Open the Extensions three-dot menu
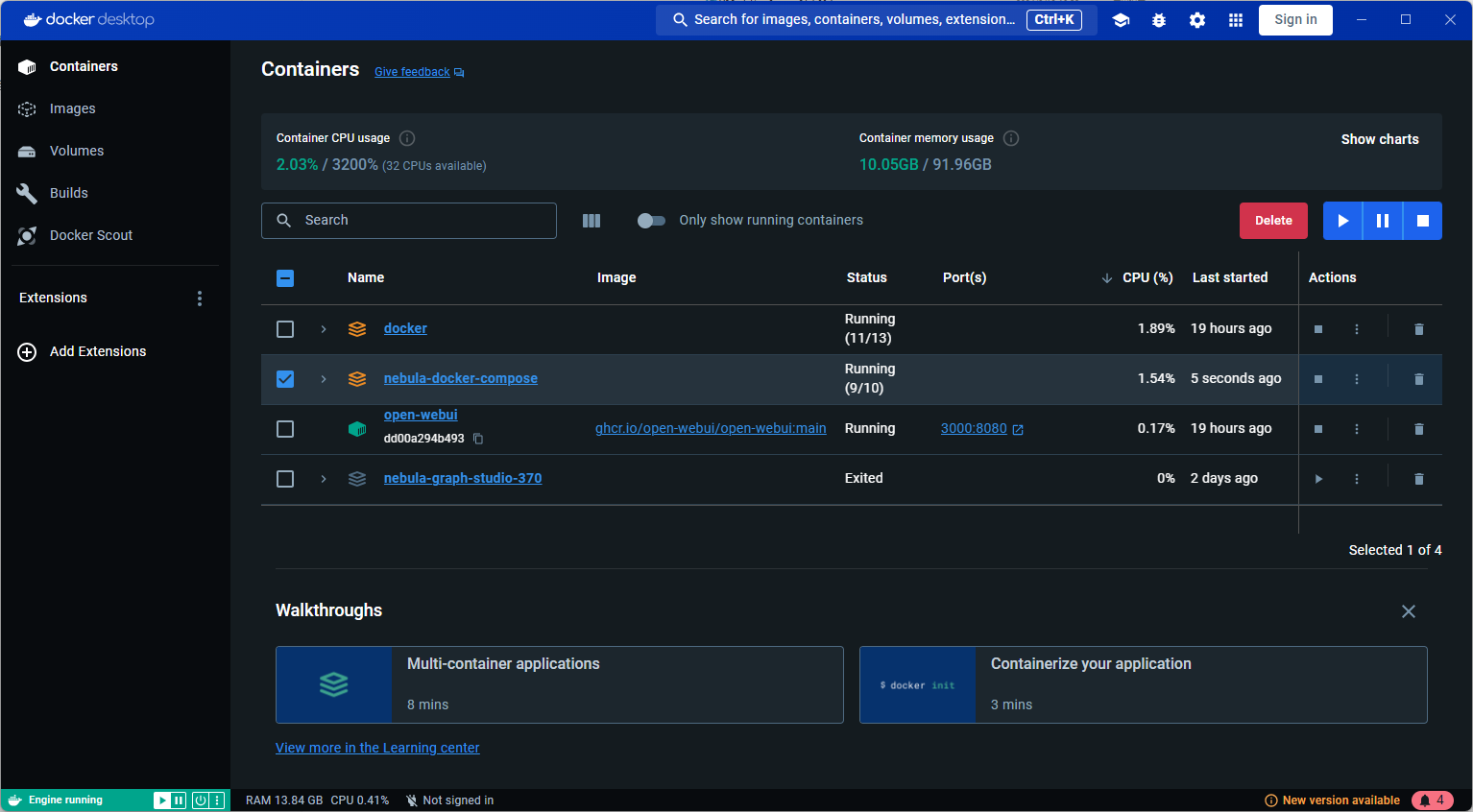Image resolution: width=1473 pixels, height=812 pixels. coord(200,299)
